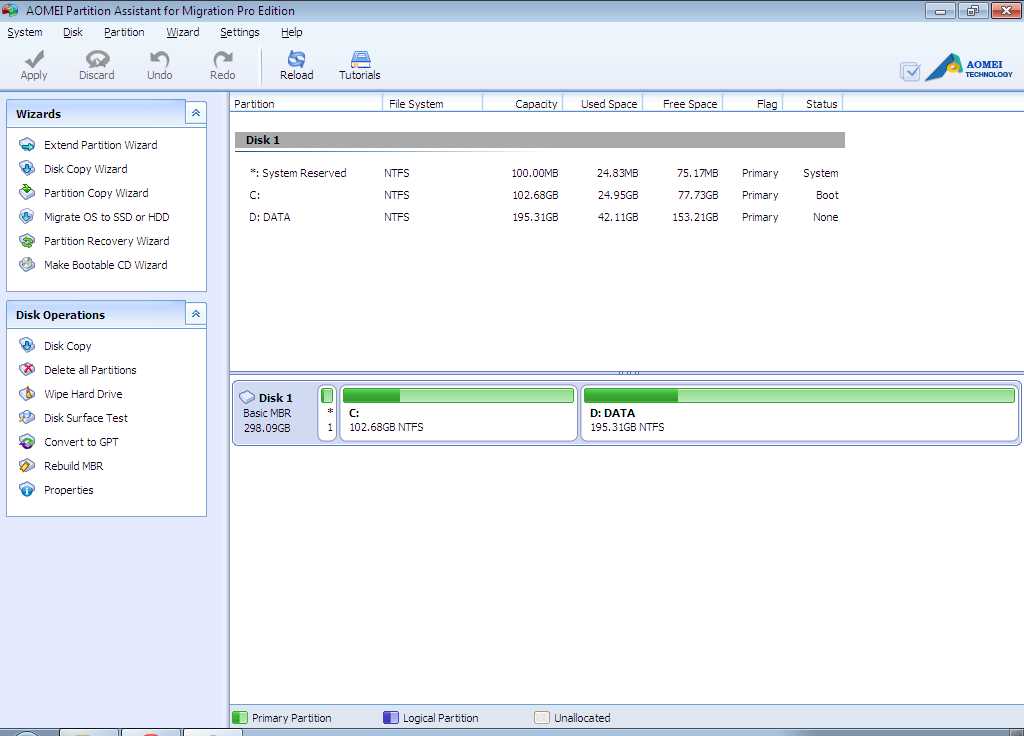Viewport: 1024px width, 736px height.
Task: Click the Partition Copy Wizard icon
Action: 27,192
